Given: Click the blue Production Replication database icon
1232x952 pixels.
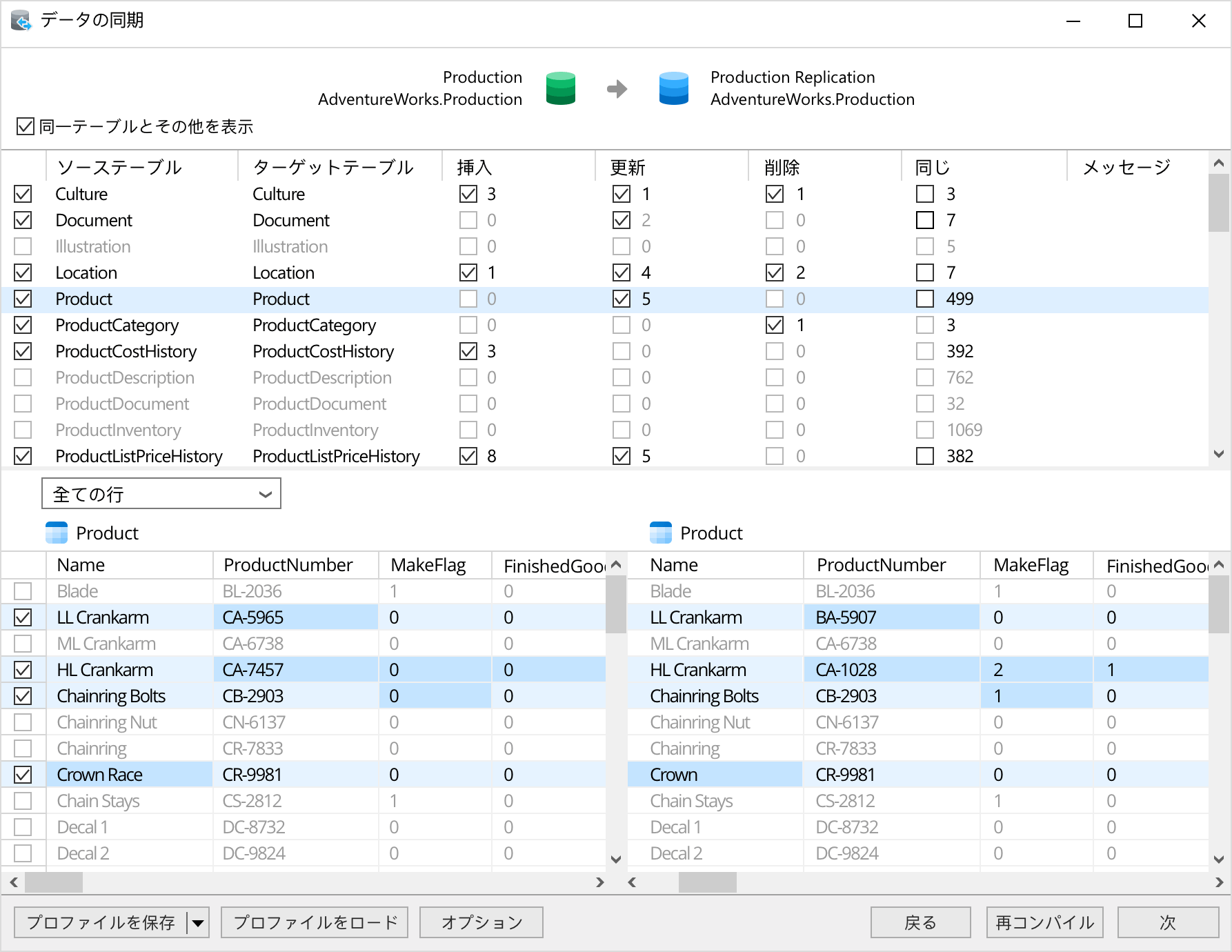Looking at the screenshot, I should 673,88.
